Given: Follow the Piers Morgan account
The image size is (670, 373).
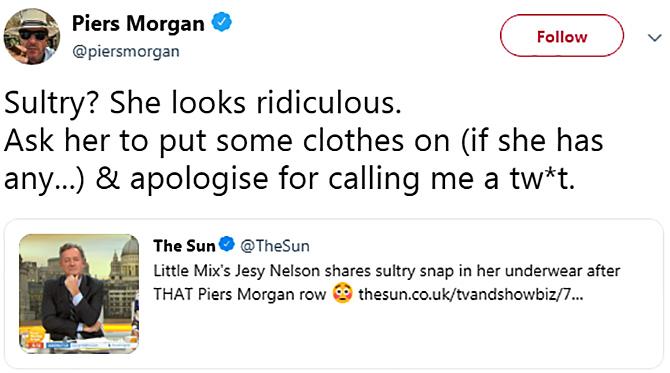Looking at the screenshot, I should (x=561, y=36).
